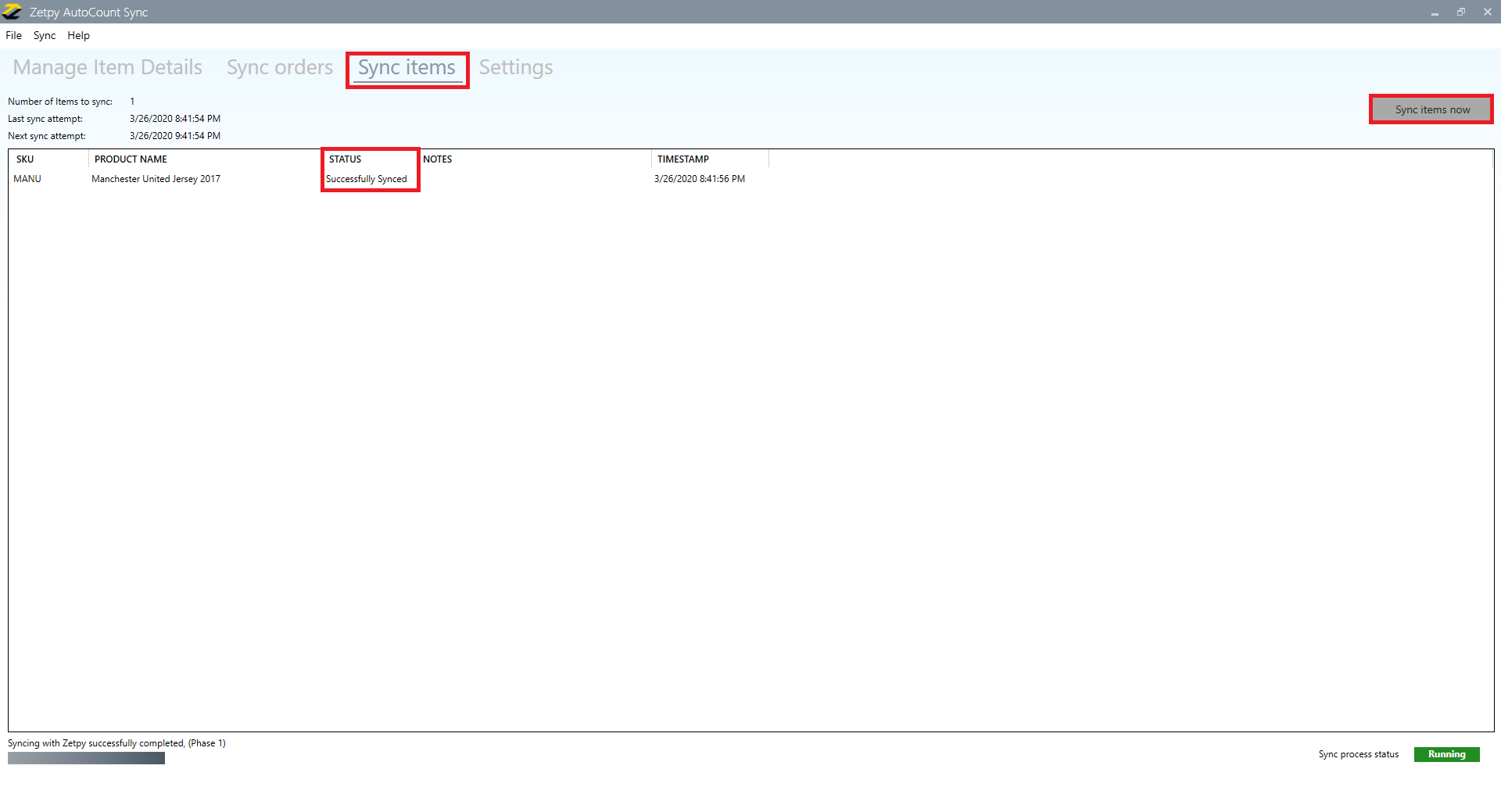Select the MANU SKU cell

click(27, 179)
